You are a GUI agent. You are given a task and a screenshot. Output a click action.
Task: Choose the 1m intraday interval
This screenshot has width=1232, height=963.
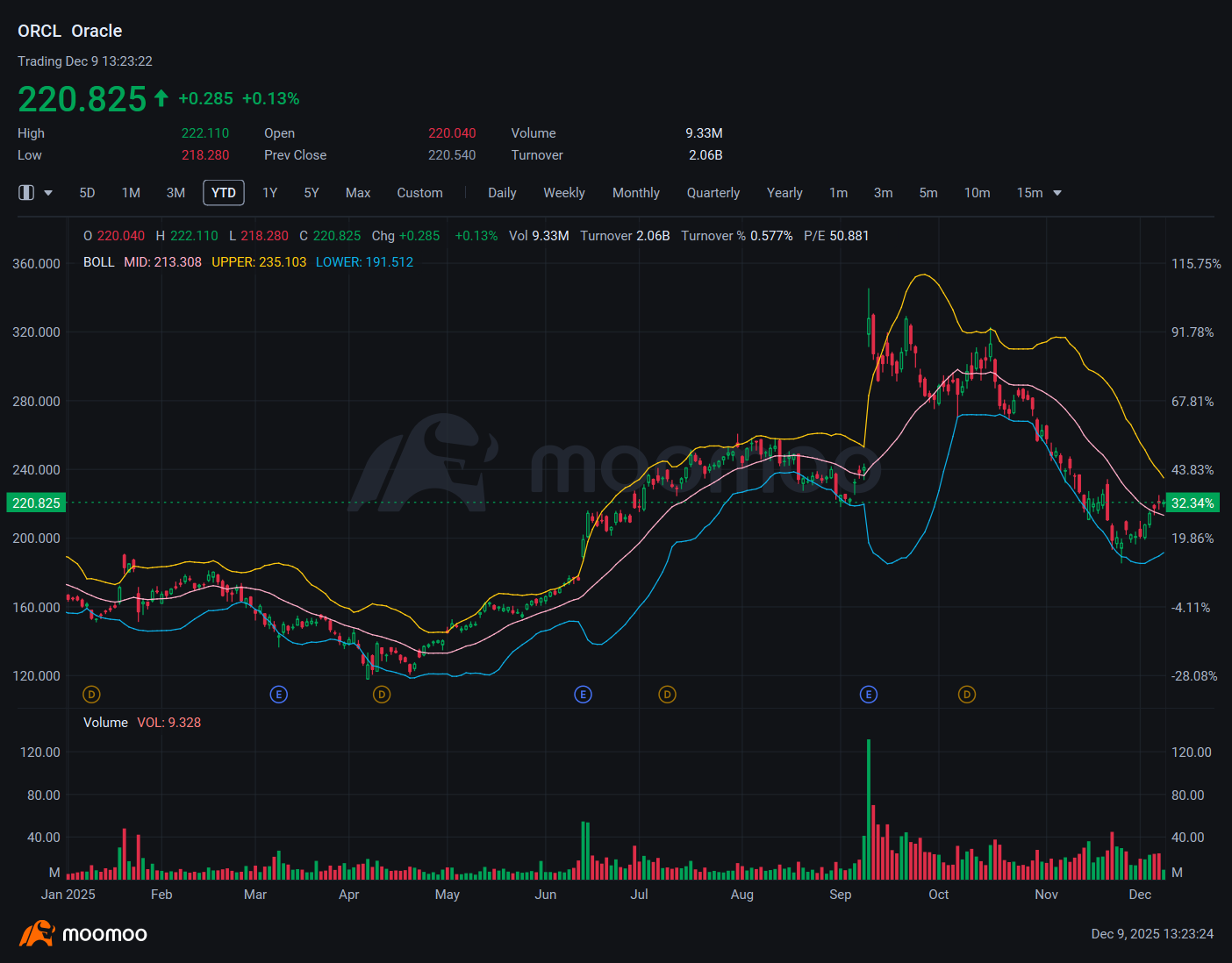[839, 193]
